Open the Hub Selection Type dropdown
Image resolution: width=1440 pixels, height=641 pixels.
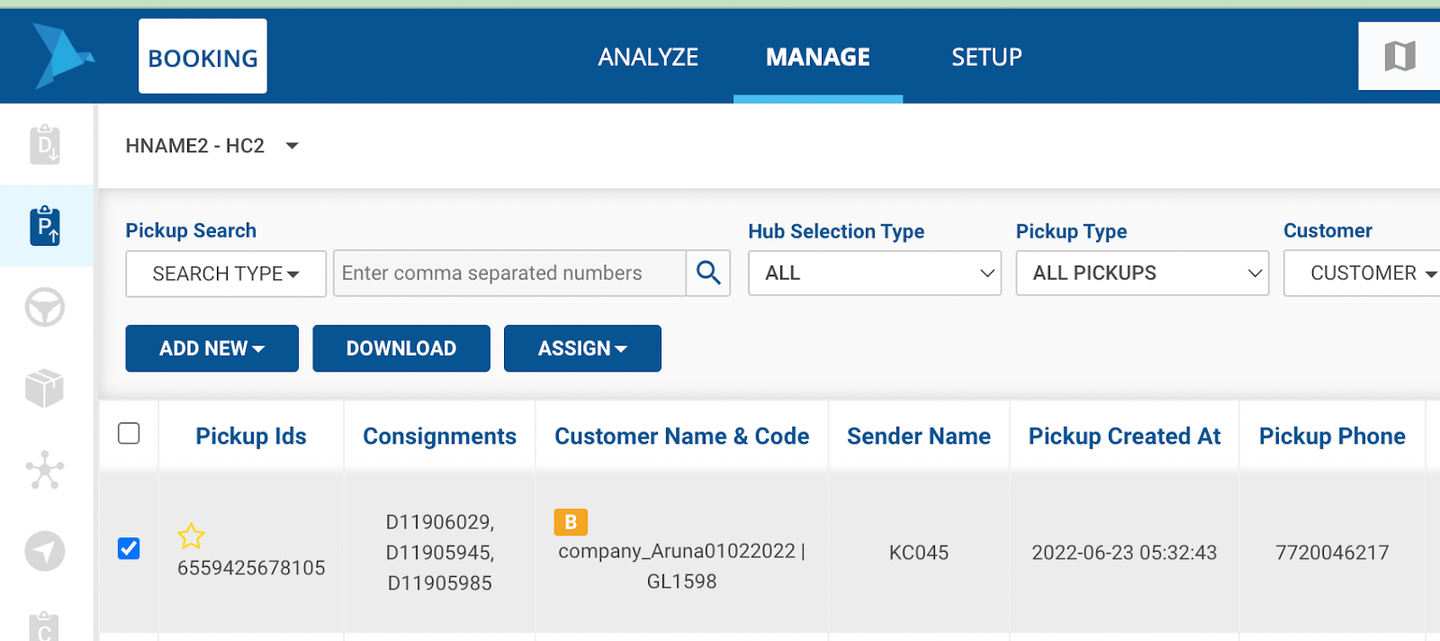[874, 273]
